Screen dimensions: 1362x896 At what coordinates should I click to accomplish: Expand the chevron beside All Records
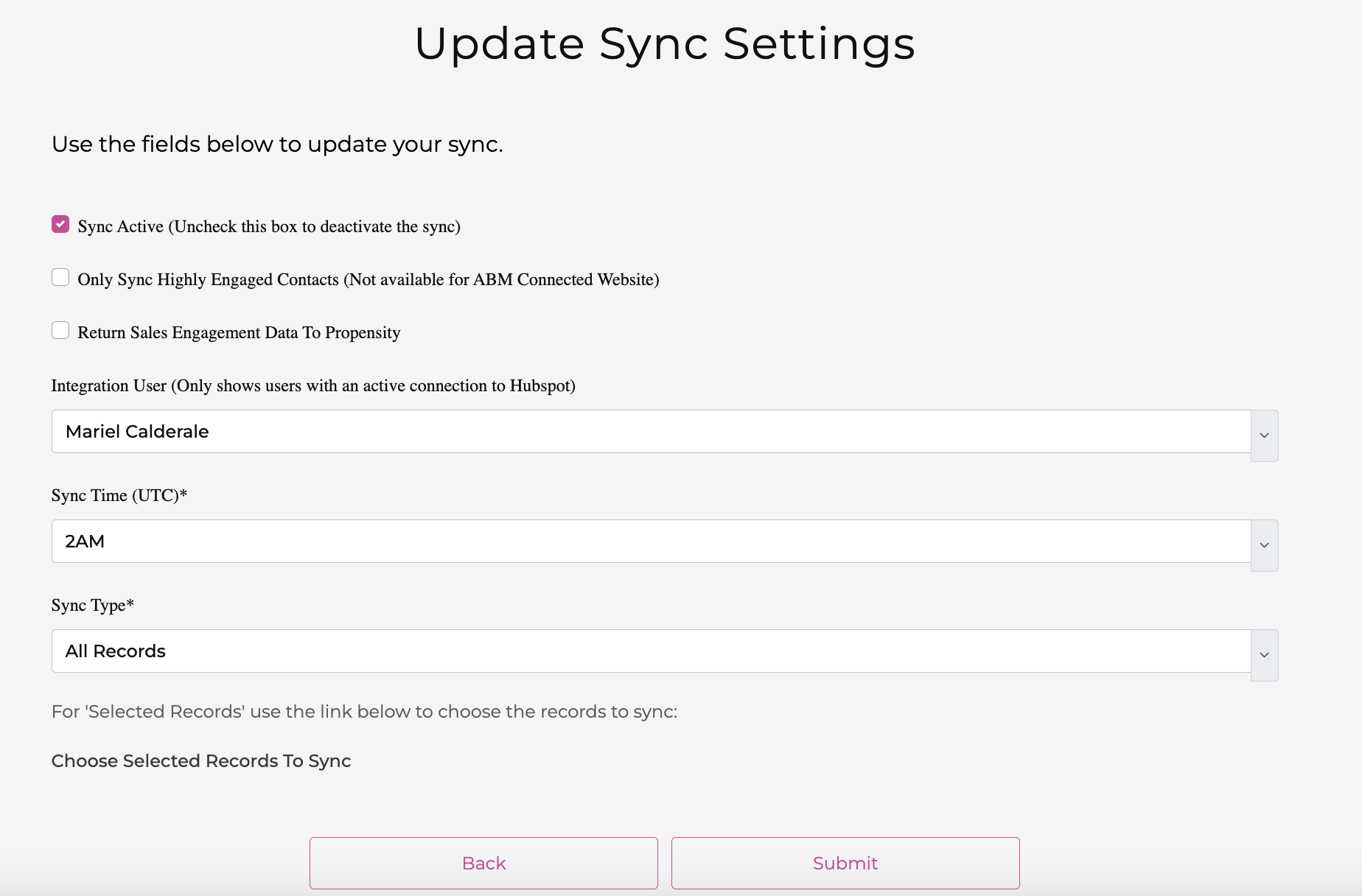coord(1264,654)
